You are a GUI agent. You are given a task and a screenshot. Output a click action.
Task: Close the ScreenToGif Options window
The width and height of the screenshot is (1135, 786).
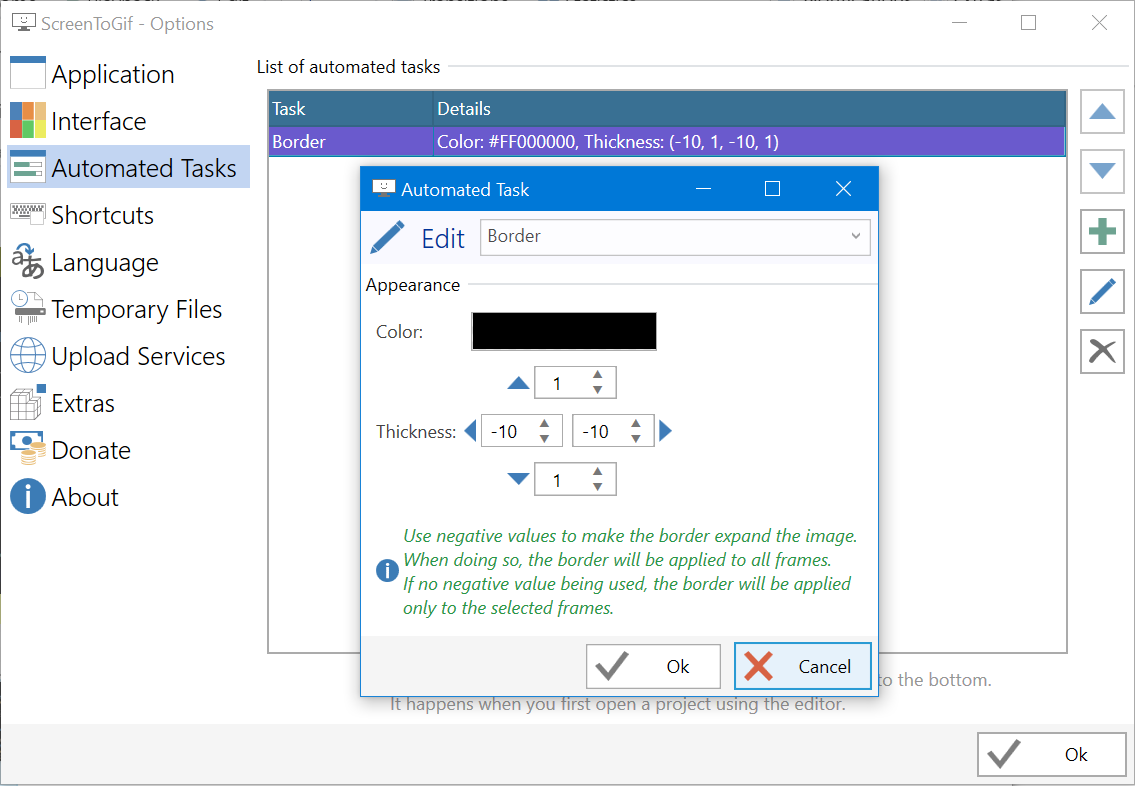coord(1099,23)
